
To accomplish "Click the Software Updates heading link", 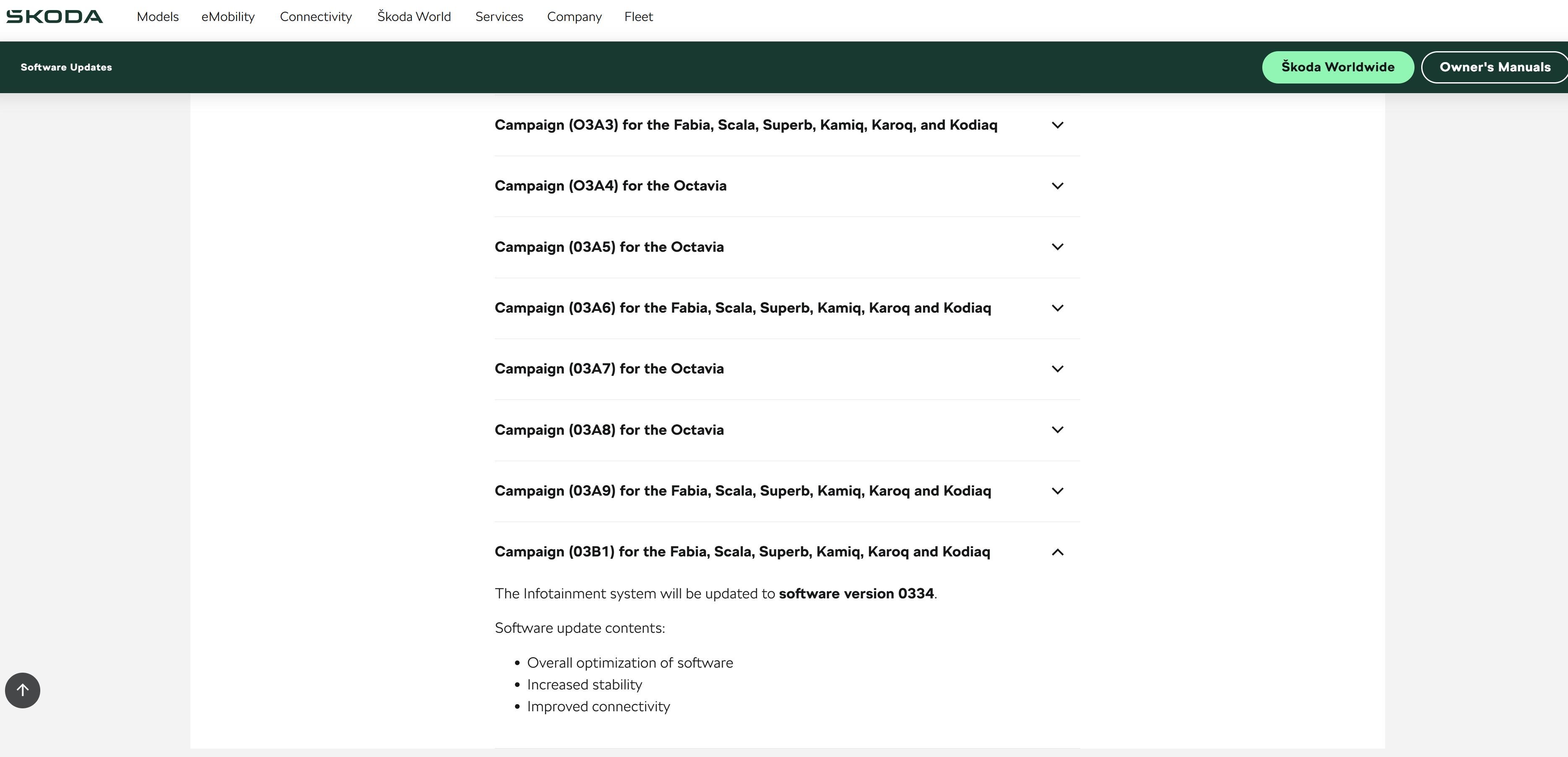I will pyautogui.click(x=66, y=67).
